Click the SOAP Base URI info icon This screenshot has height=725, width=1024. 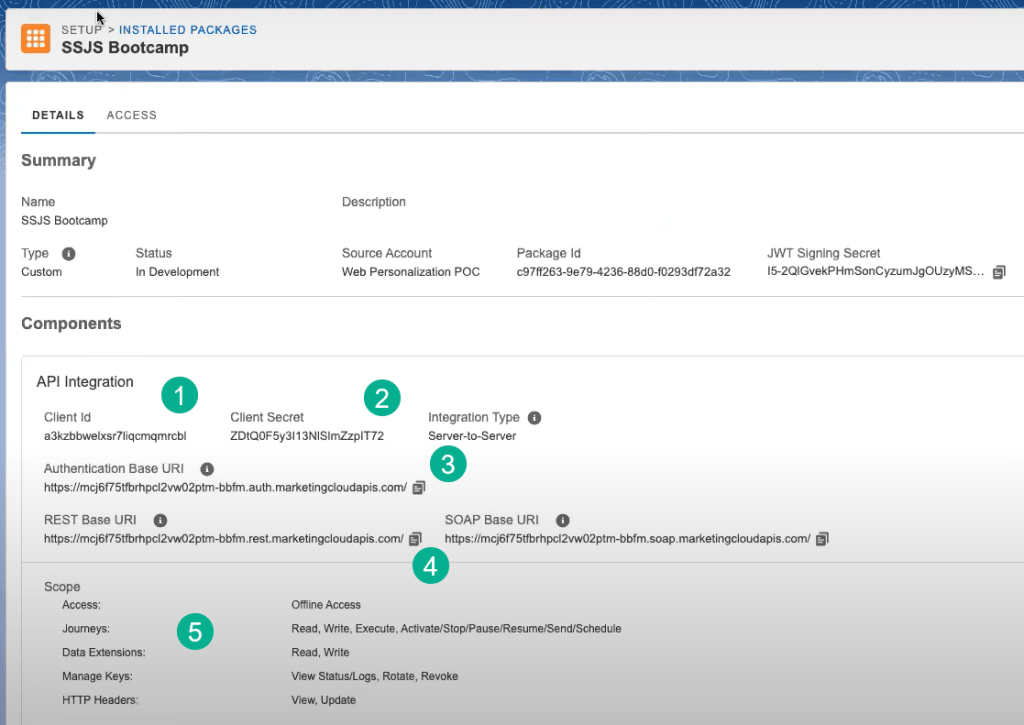tap(563, 521)
